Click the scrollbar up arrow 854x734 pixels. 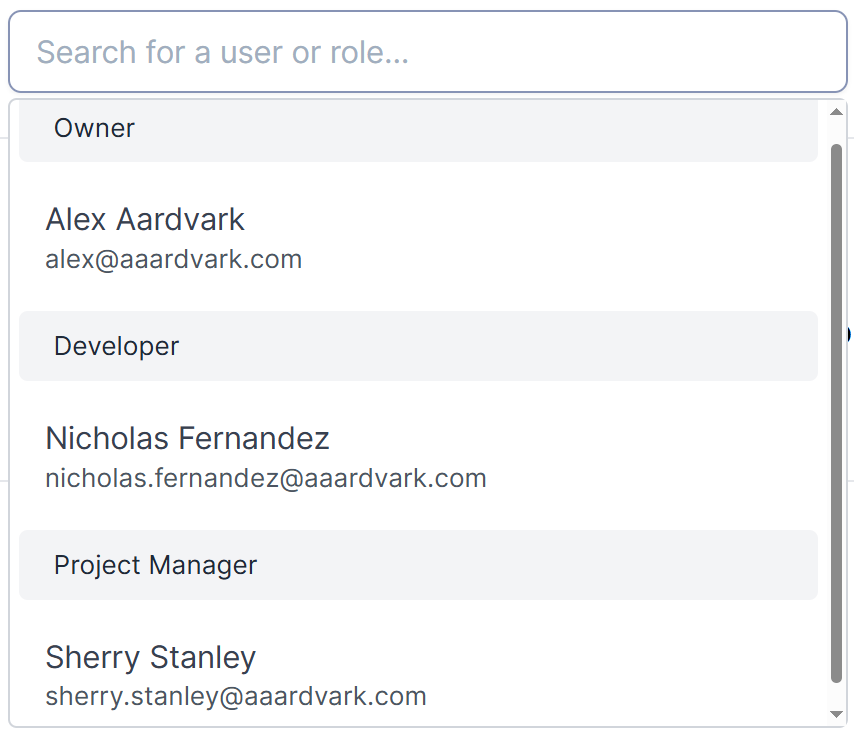point(838,110)
